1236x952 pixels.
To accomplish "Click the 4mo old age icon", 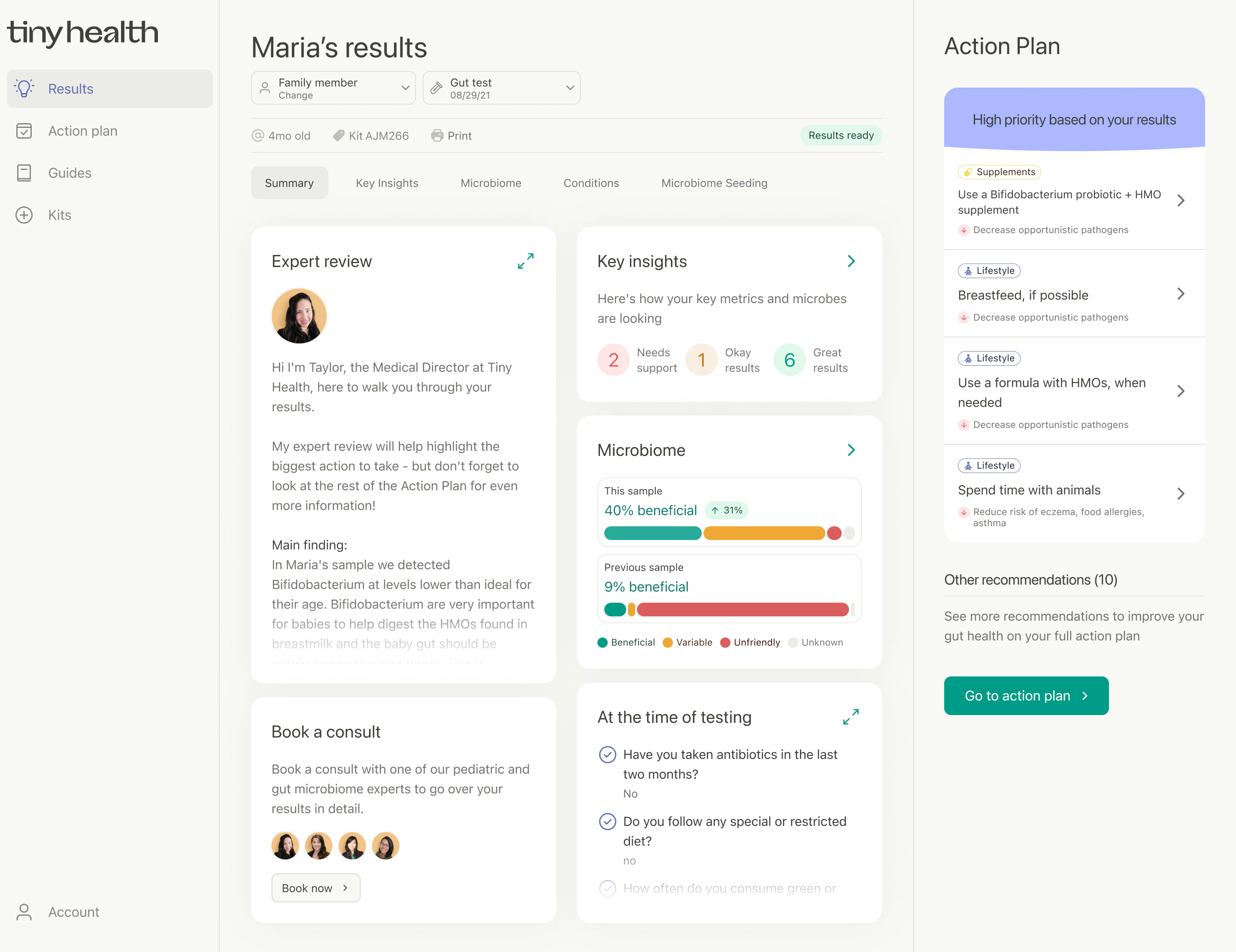I will click(x=258, y=136).
